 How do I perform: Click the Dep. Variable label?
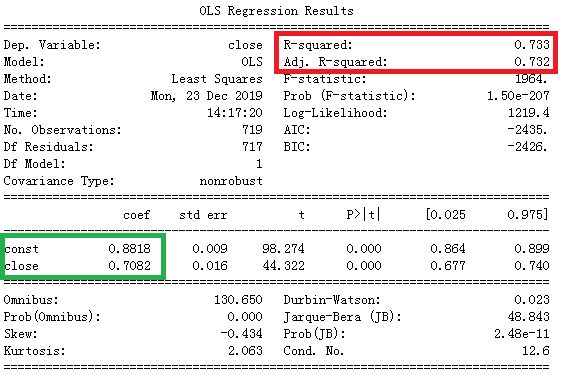[52, 45]
